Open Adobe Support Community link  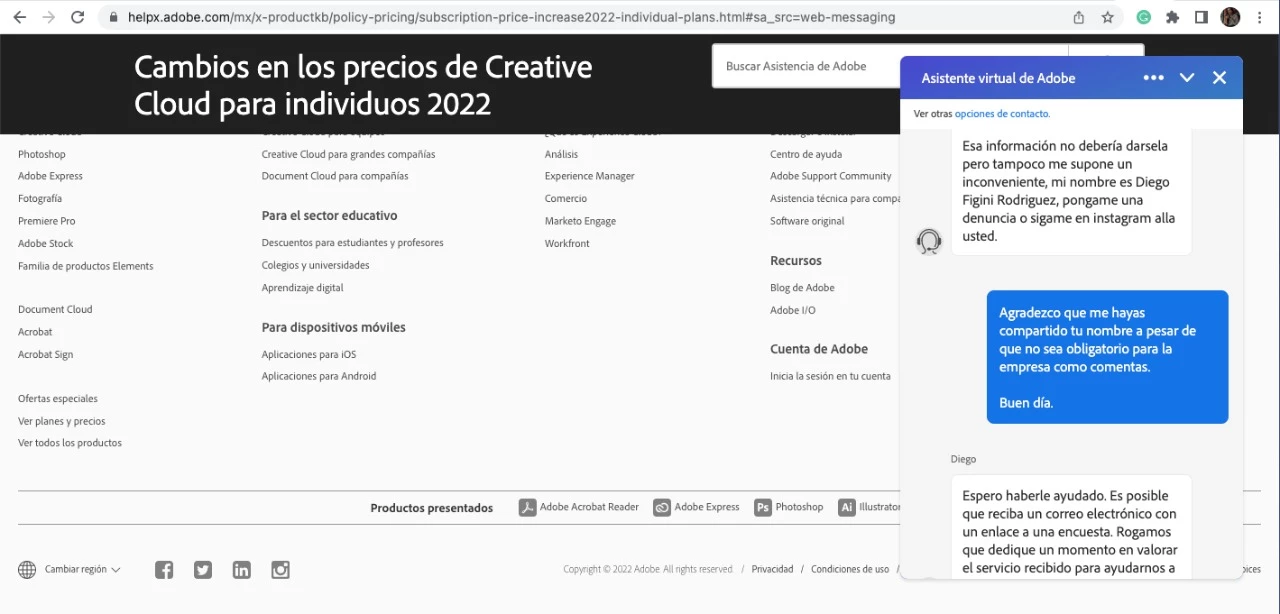(x=830, y=176)
